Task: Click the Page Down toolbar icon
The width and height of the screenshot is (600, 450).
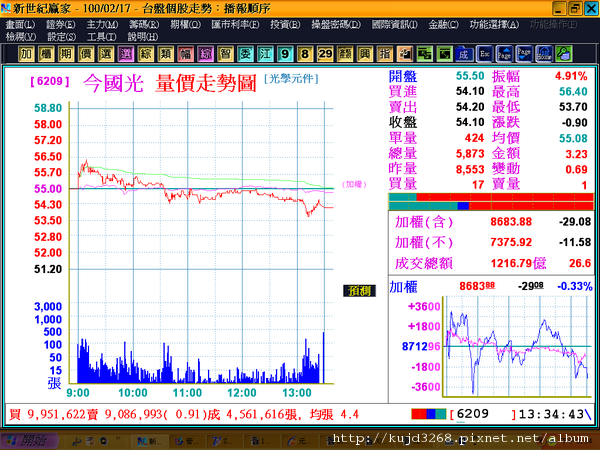Action: click(524, 54)
